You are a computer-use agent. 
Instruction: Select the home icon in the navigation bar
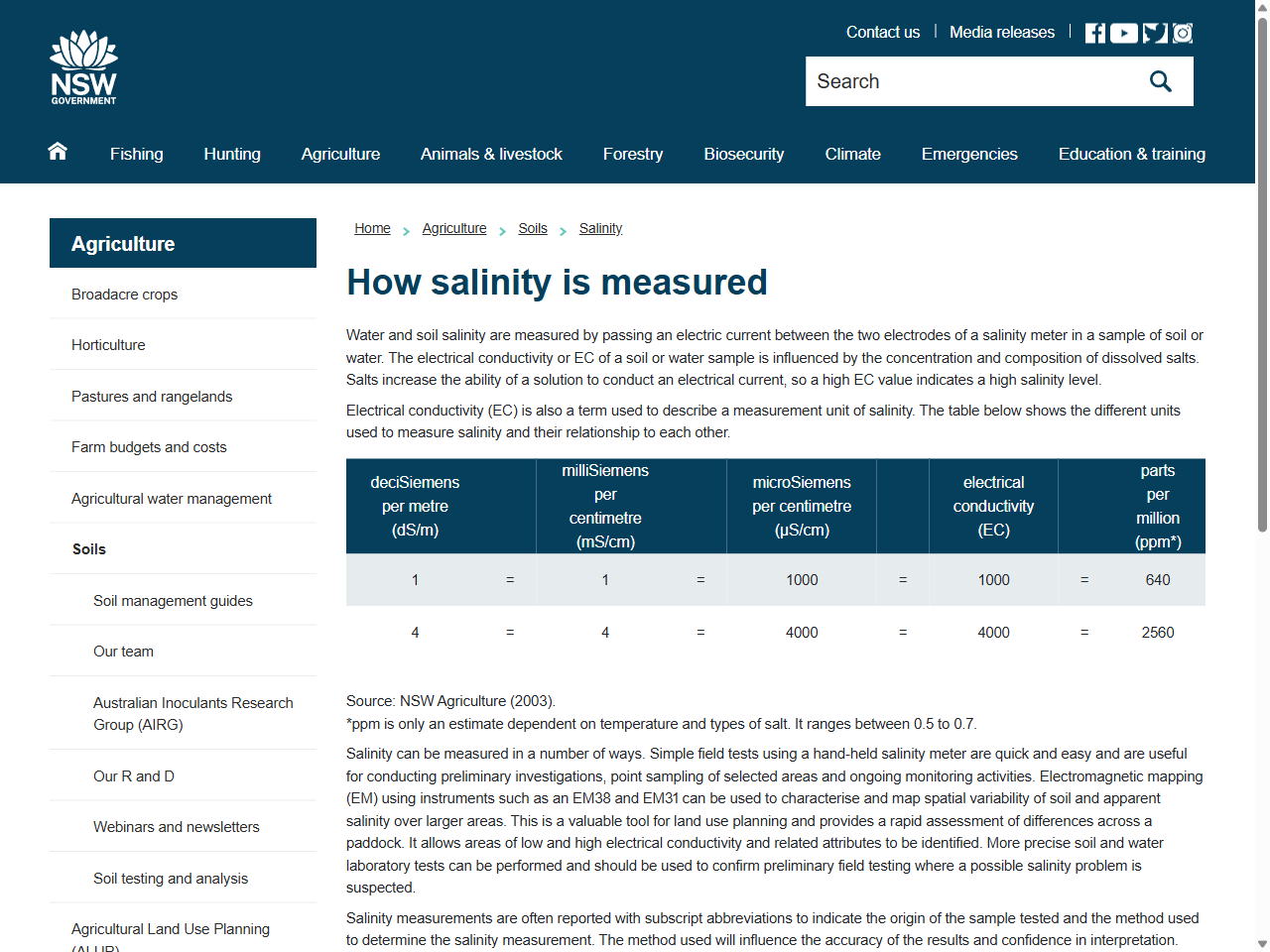tap(57, 153)
